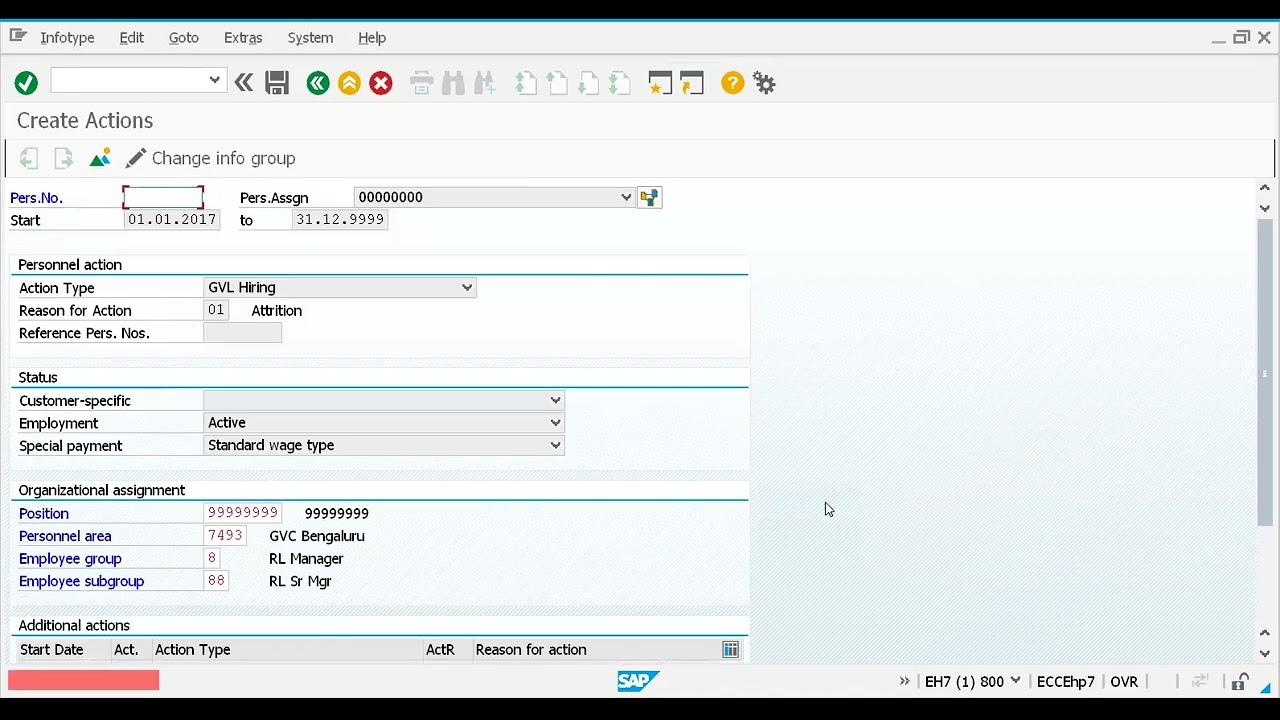The height and width of the screenshot is (720, 1280).
Task: Click the lock icon in status bar
Action: click(1240, 682)
